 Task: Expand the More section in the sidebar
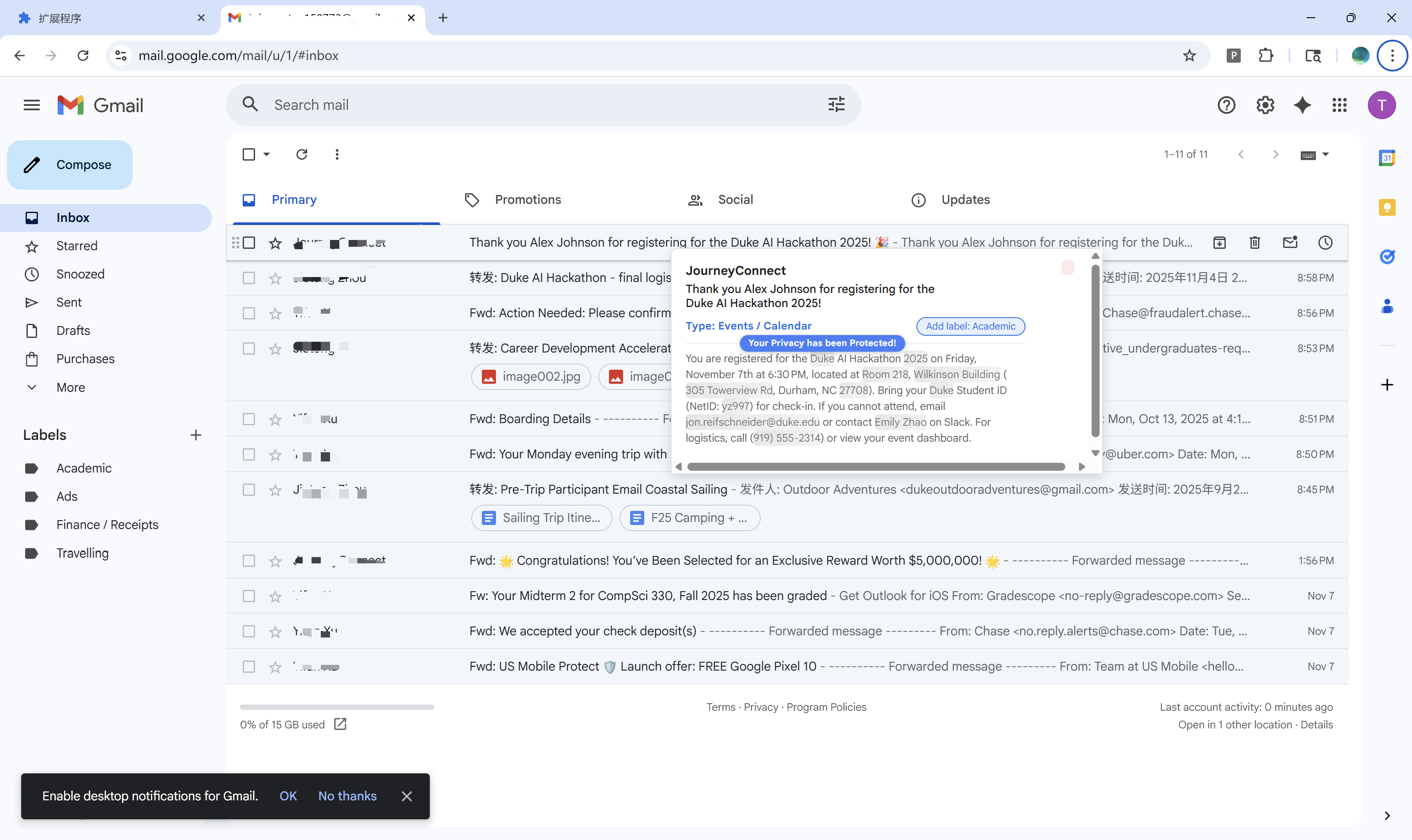(x=70, y=388)
